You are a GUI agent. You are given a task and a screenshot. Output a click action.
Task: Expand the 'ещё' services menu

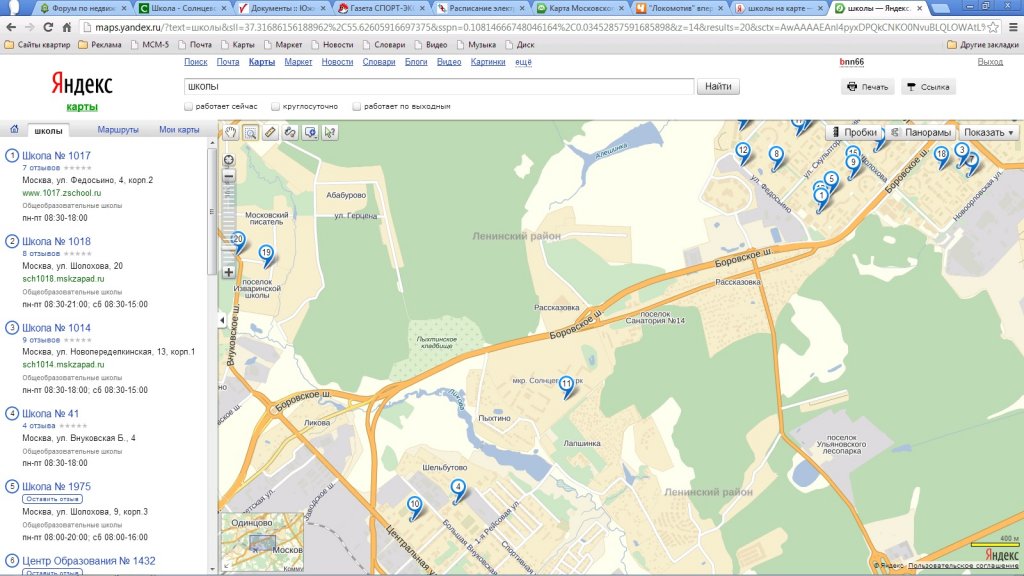523,62
